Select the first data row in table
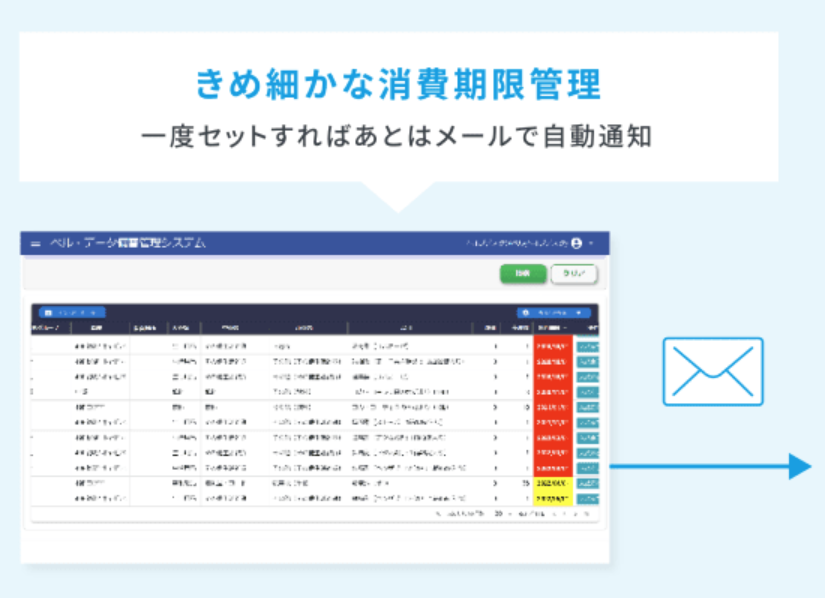 click(300, 346)
